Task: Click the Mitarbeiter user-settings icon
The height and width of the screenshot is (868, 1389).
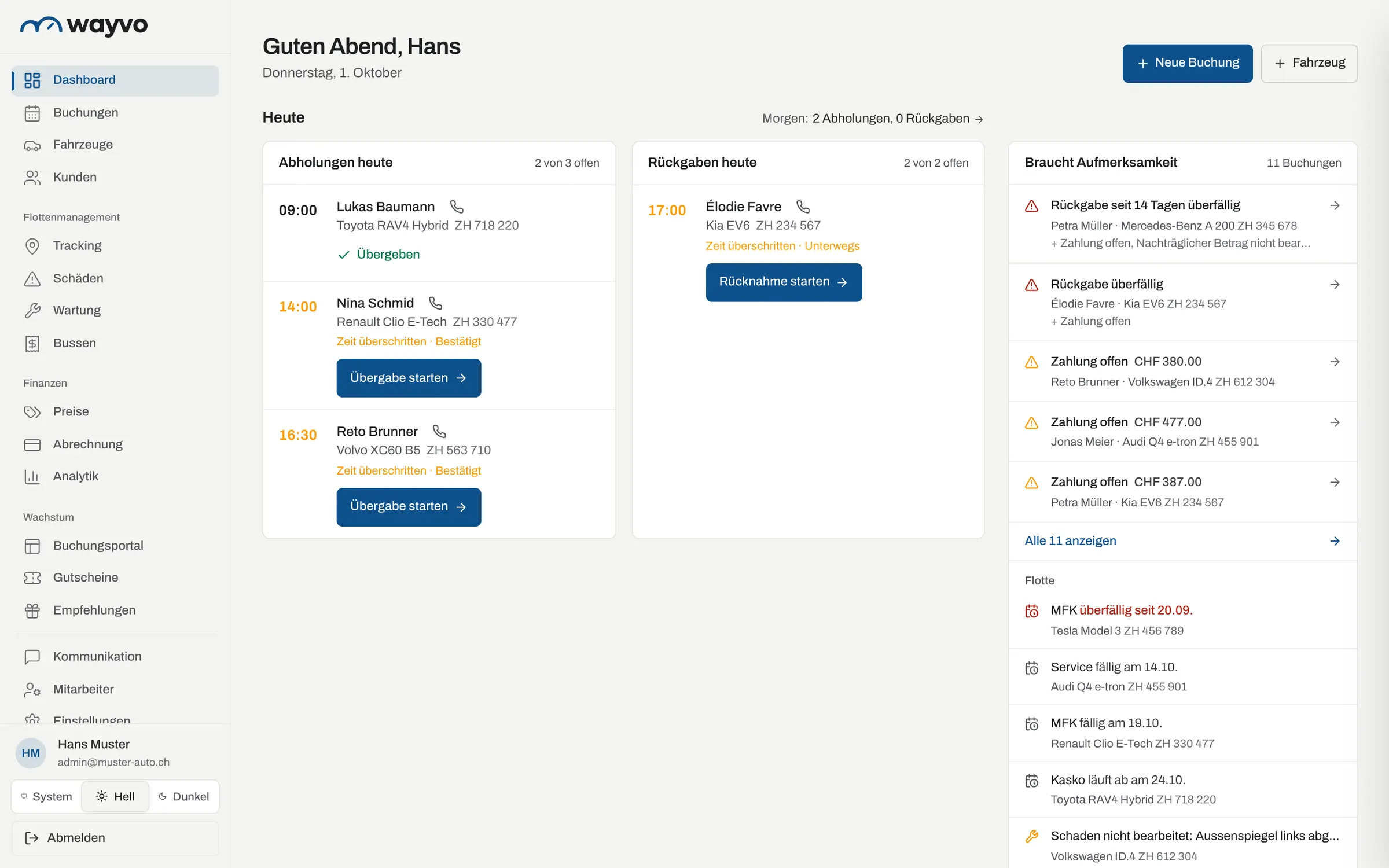Action: click(x=32, y=689)
